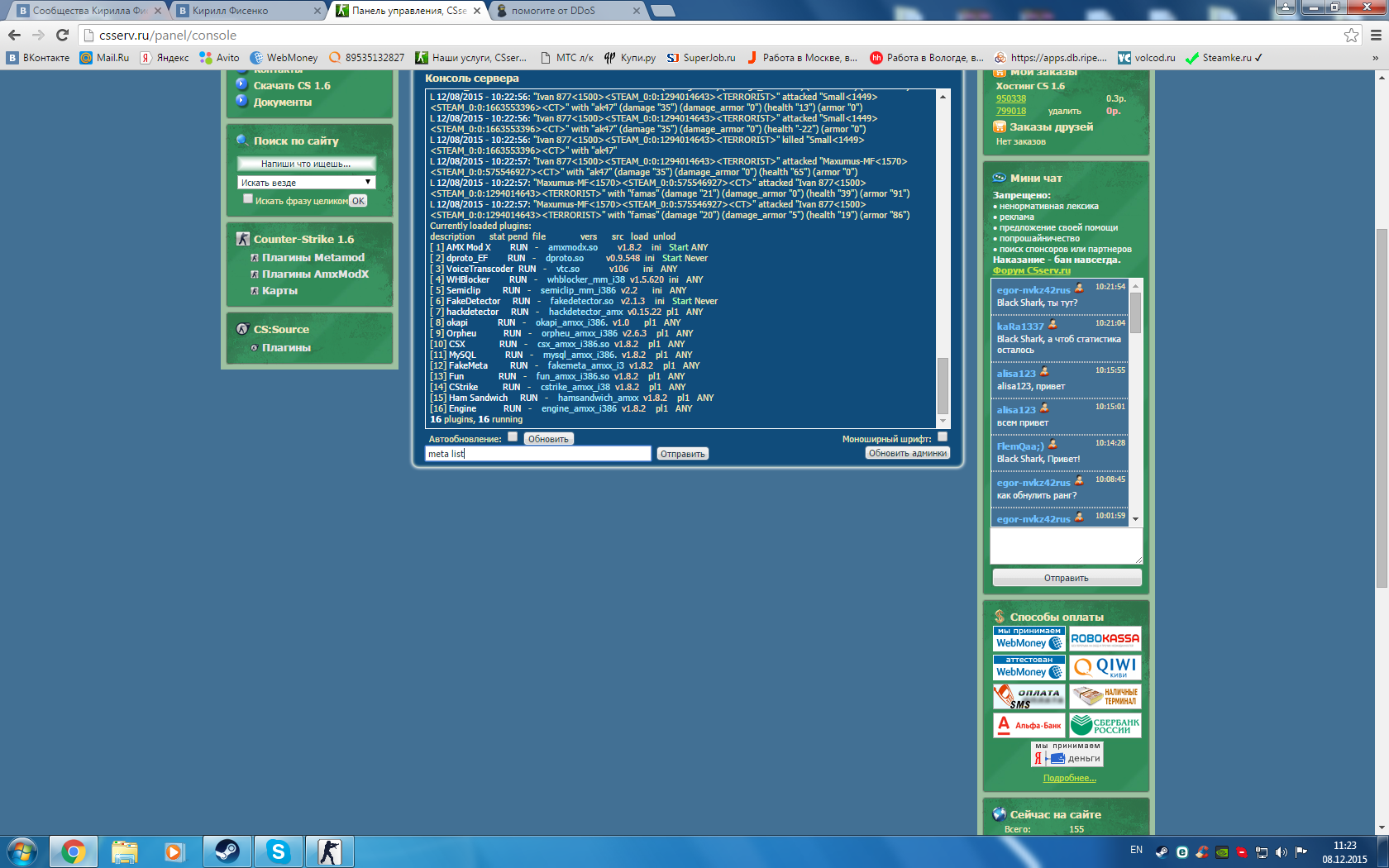Click the browser address bar
This screenshot has width=1389, height=868.
tap(719, 36)
